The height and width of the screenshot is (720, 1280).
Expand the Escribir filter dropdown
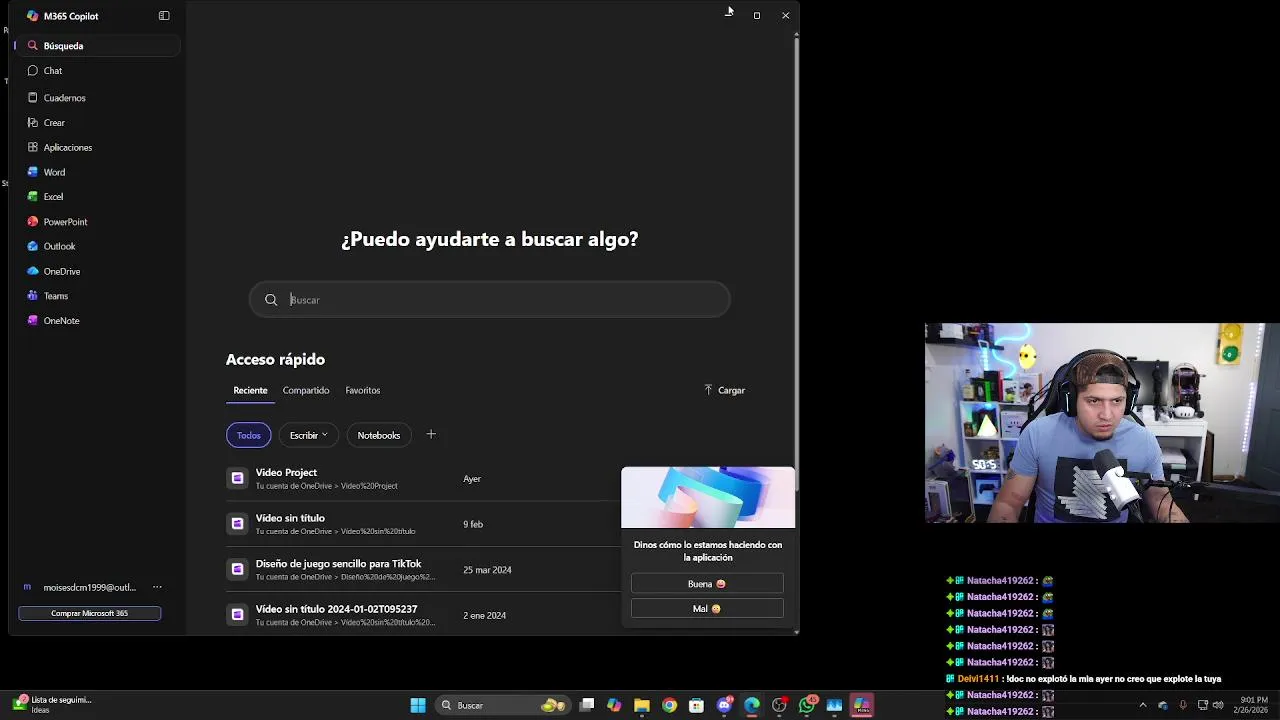pyautogui.click(x=308, y=435)
